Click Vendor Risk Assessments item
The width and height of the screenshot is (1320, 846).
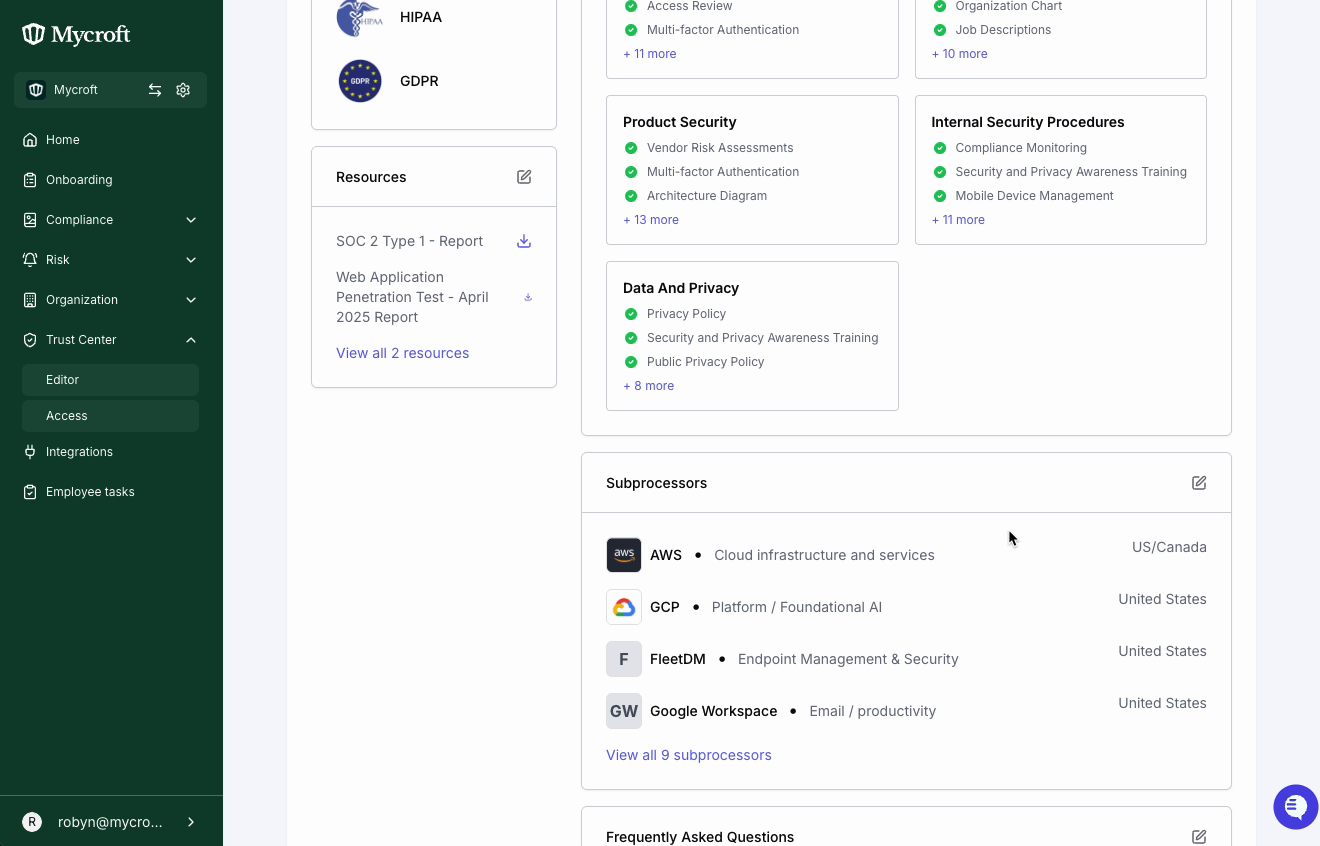(x=720, y=148)
